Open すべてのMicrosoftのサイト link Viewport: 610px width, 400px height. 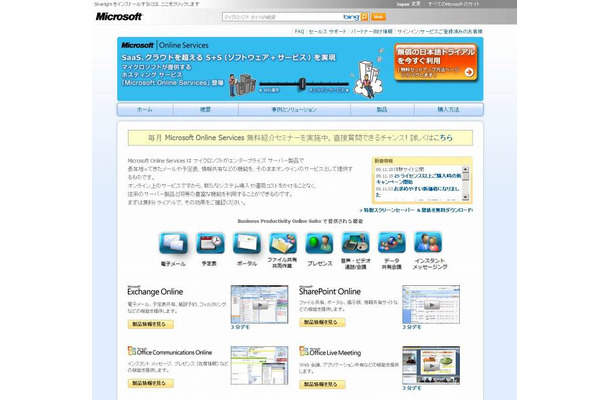point(454,4)
